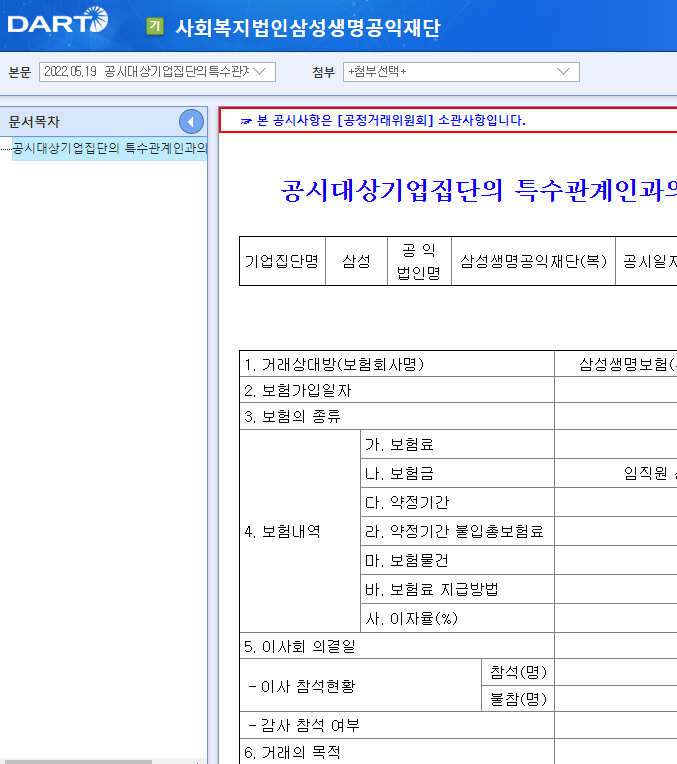Click the 참석(명) cell
Image resolution: width=677 pixels, height=764 pixels.
(518, 672)
